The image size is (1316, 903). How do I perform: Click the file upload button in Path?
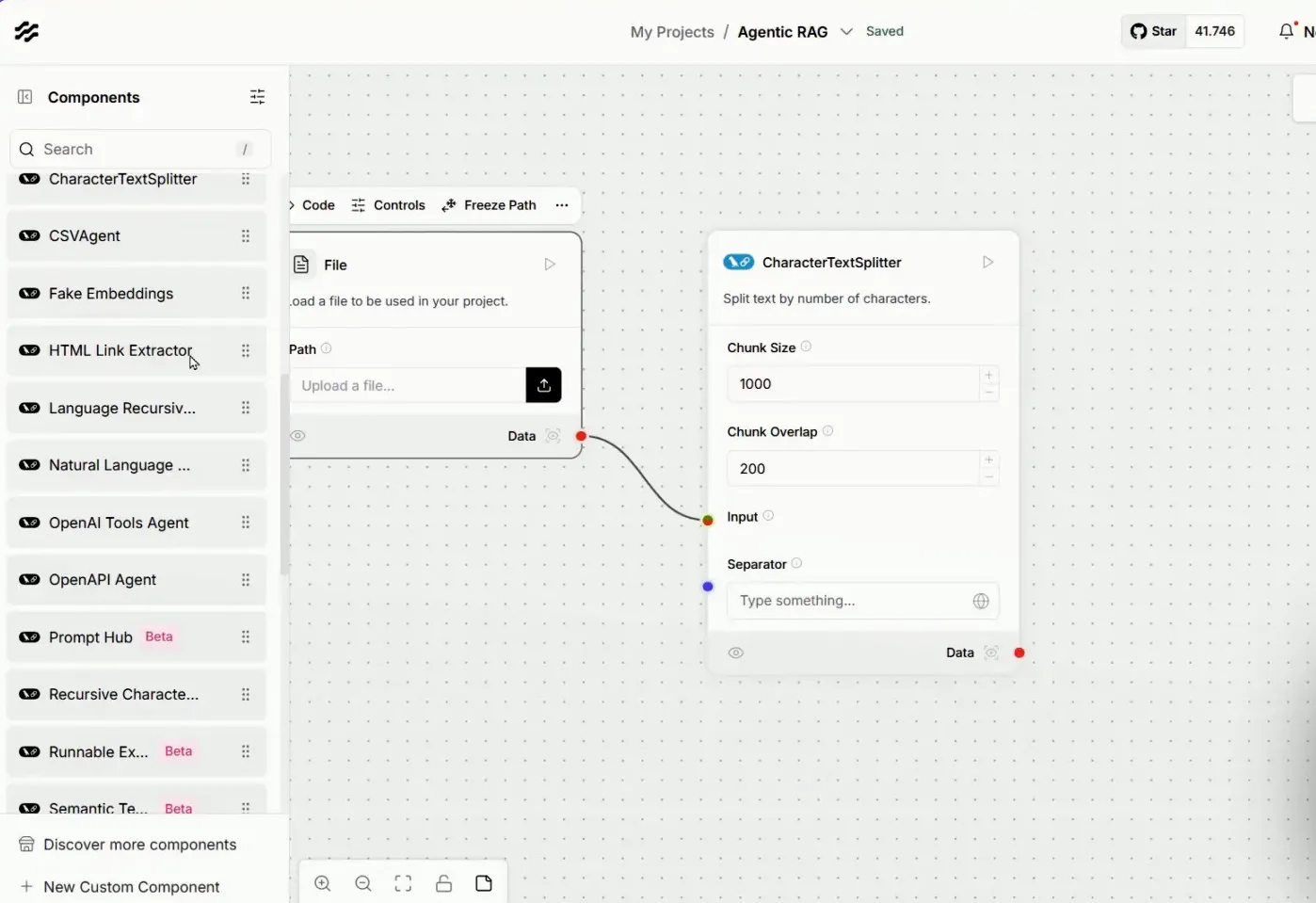click(x=543, y=385)
